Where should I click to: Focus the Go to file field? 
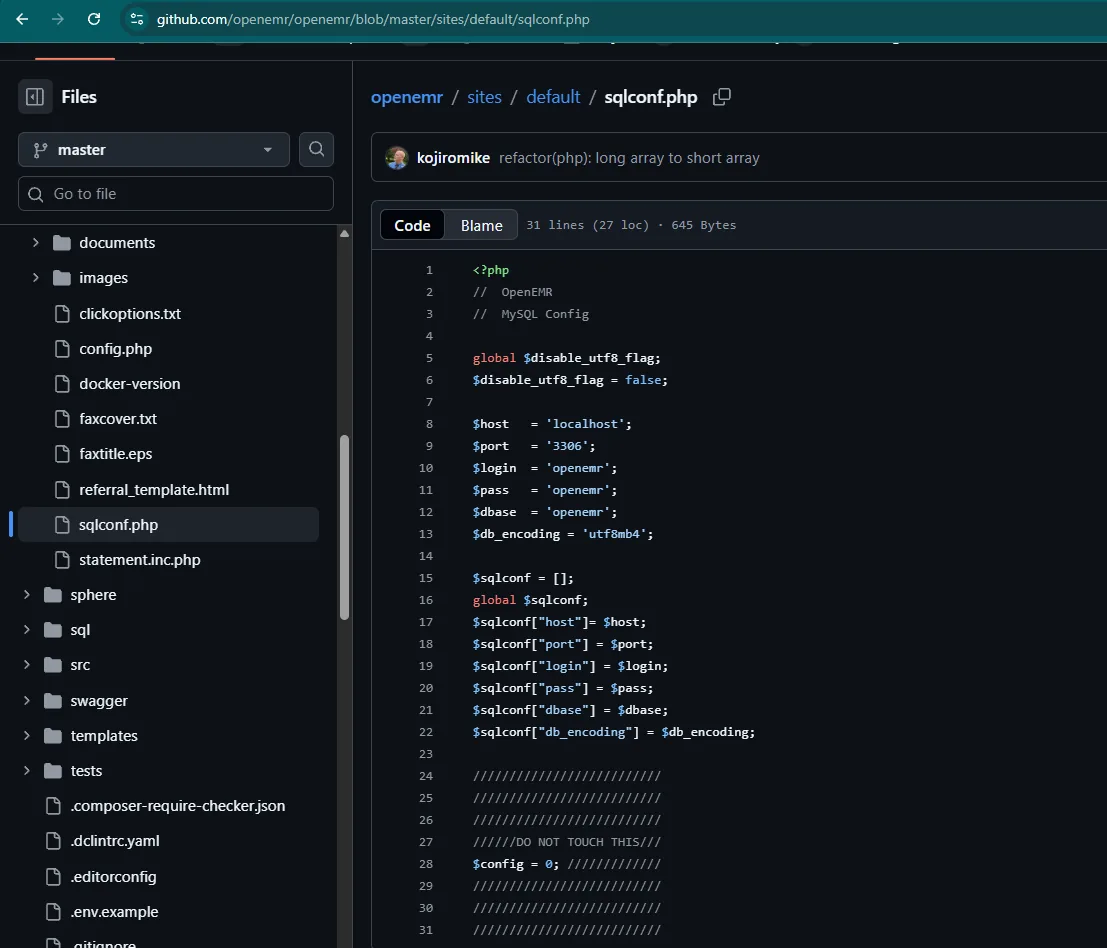[x=176, y=193]
